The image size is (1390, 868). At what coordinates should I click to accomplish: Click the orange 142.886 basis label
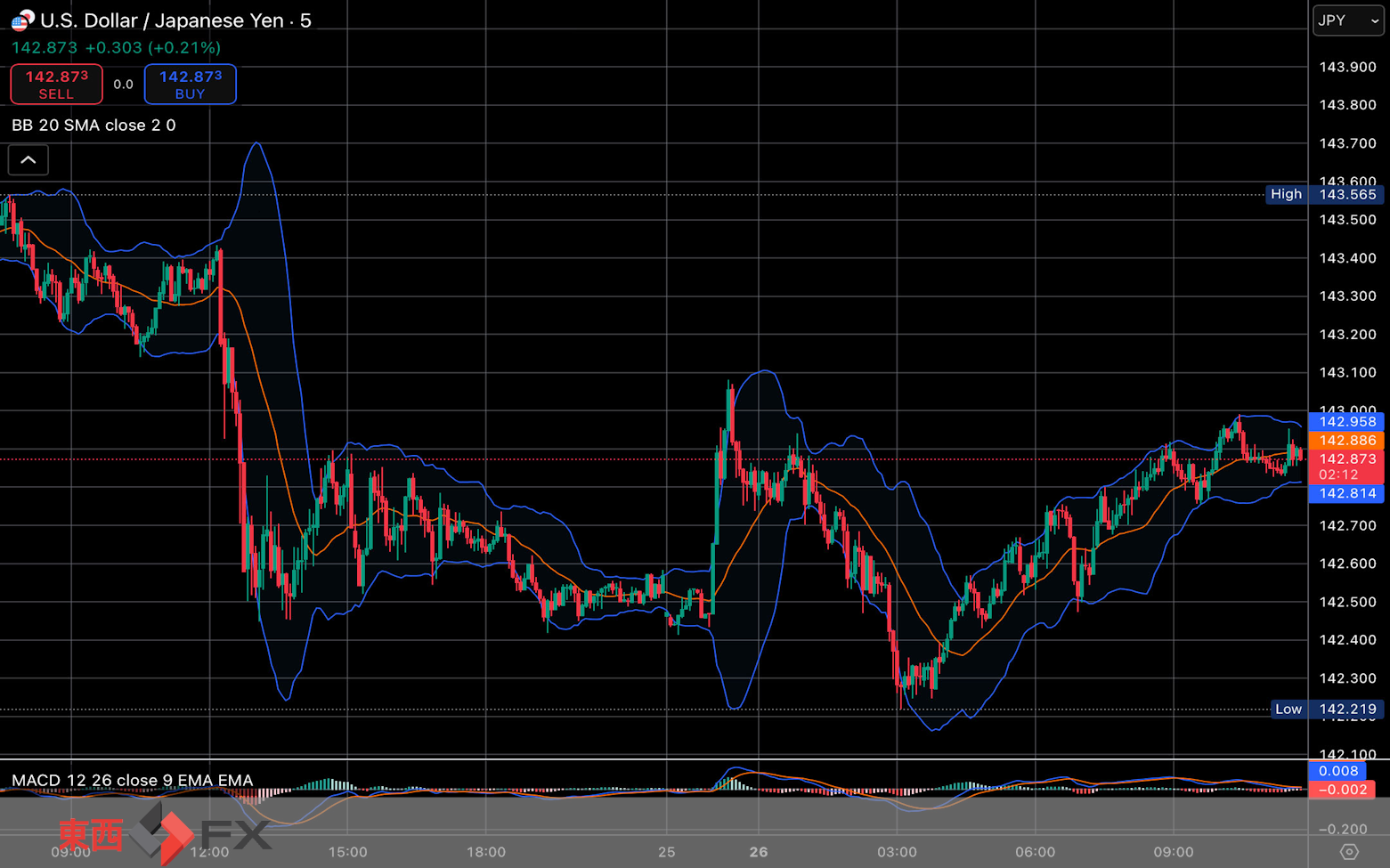[x=1346, y=440]
